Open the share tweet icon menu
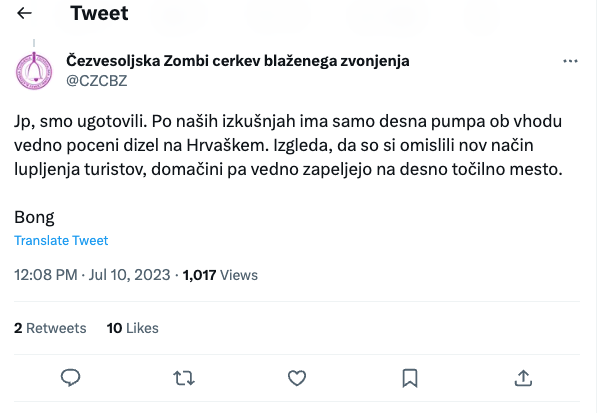608x413 pixels. click(522, 377)
